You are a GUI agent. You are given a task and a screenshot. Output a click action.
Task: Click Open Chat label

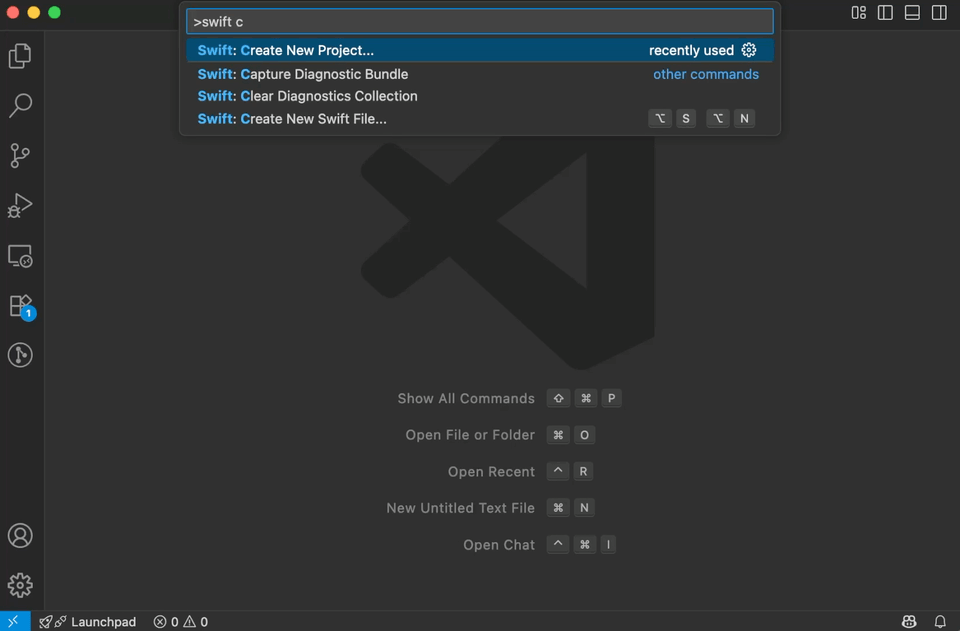pos(499,545)
